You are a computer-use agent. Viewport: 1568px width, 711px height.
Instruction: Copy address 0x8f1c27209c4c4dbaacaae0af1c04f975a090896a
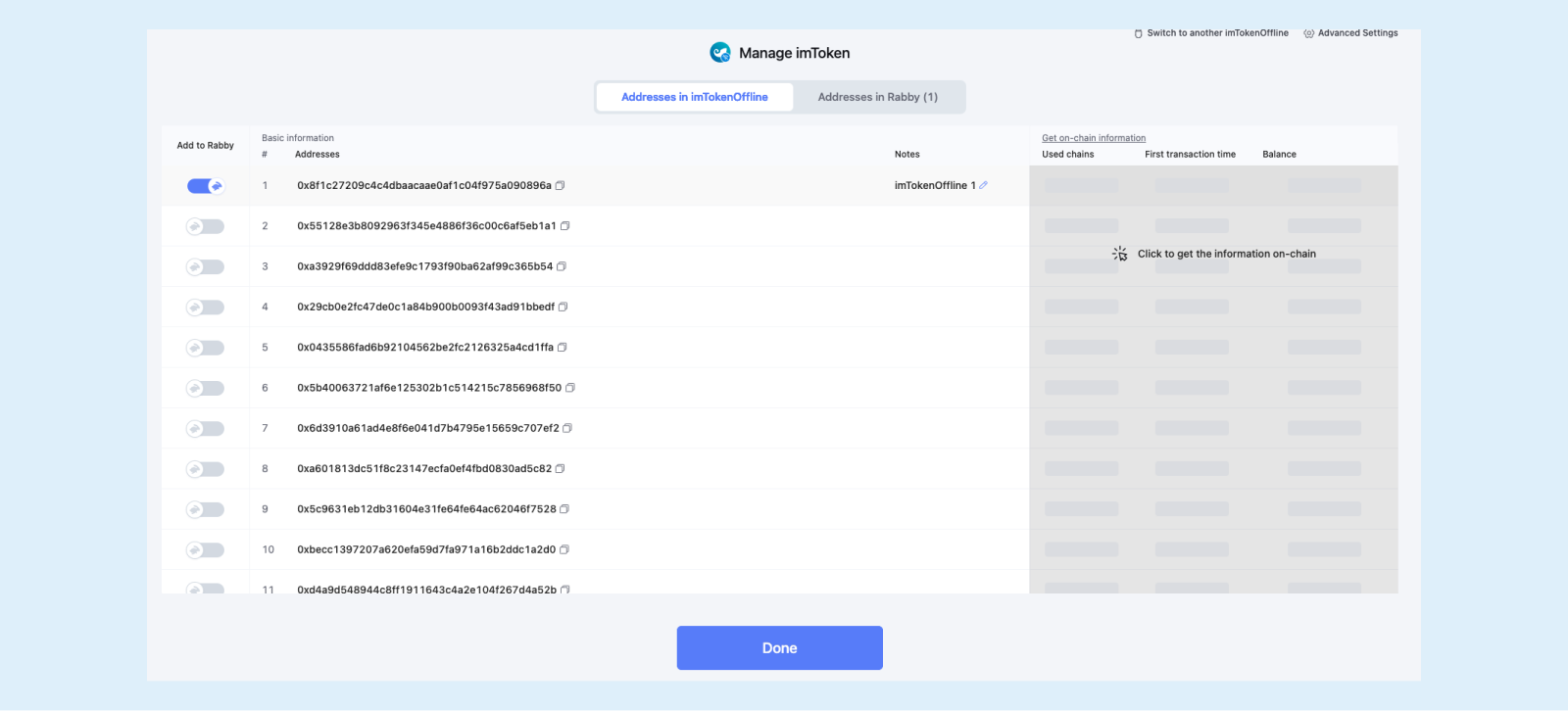tap(560, 185)
